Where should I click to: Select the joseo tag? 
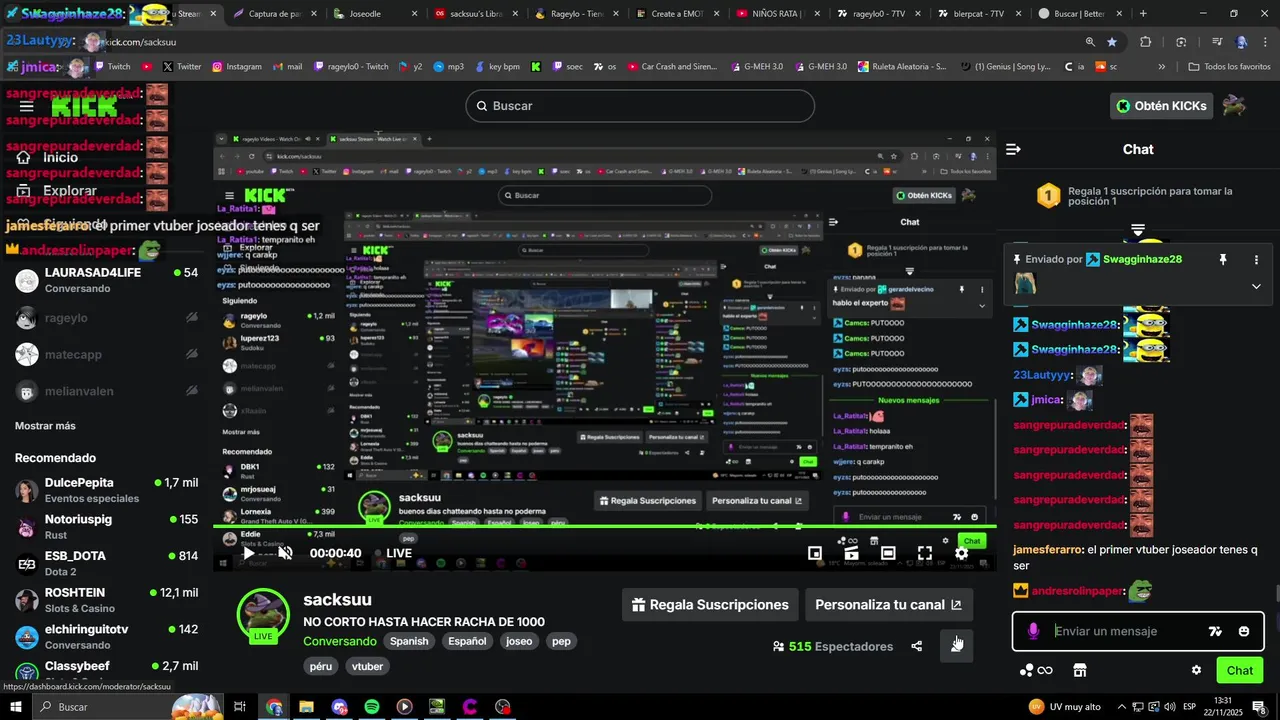[x=519, y=641]
